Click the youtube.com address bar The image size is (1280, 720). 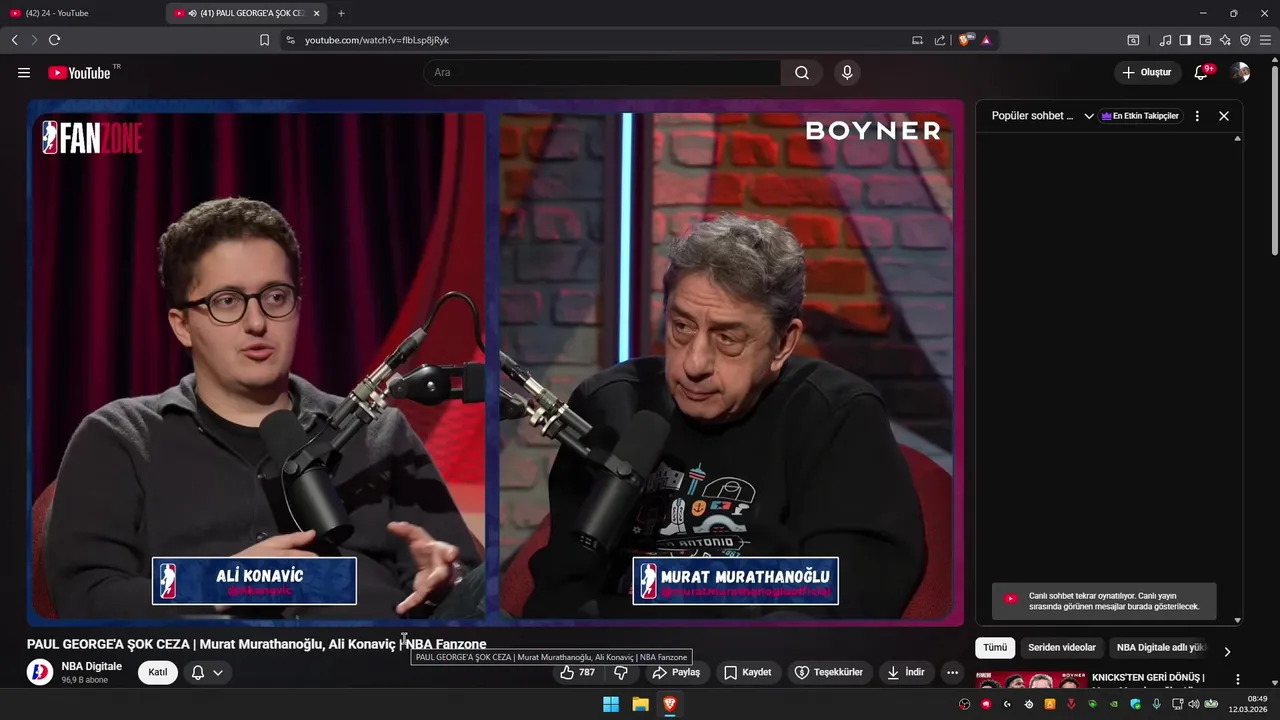(x=600, y=40)
